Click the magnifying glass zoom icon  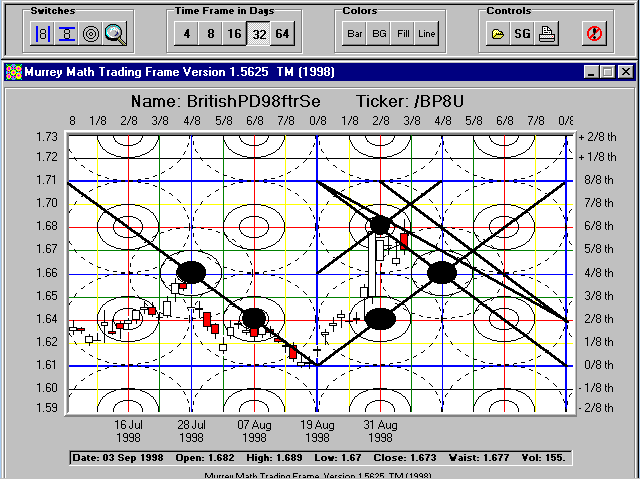tap(115, 33)
